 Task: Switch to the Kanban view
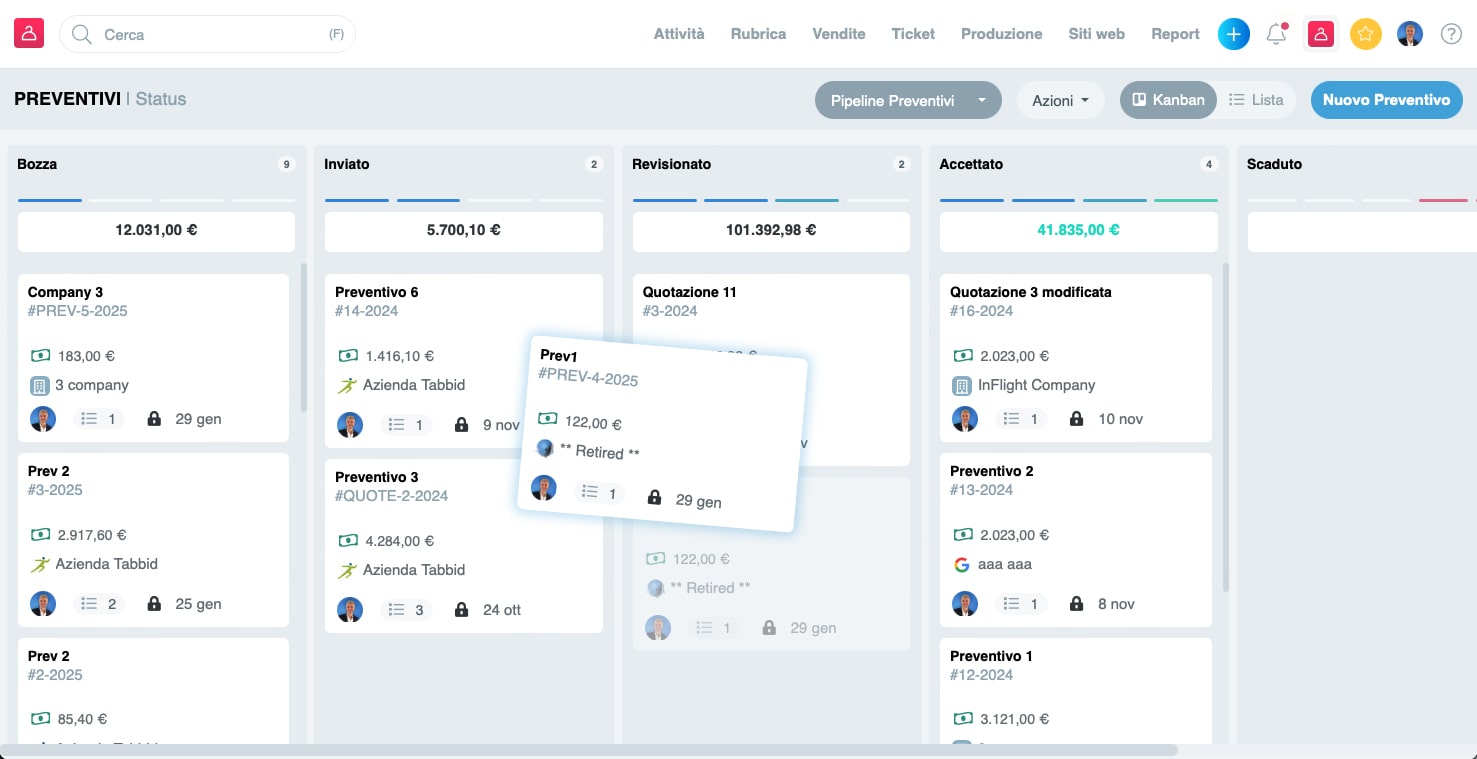1168,99
